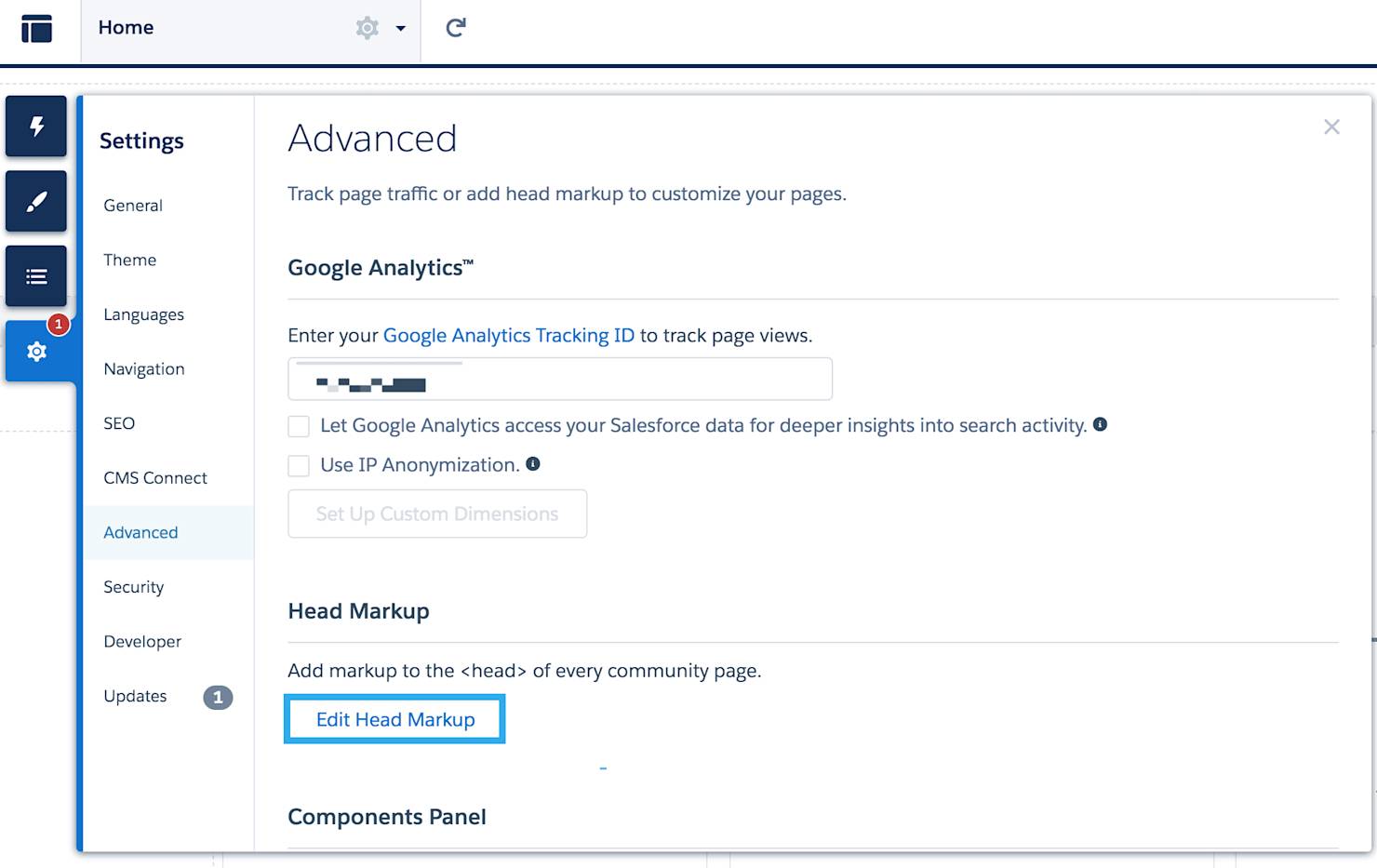Open the Components lightning bolt panel
1377x868 pixels.
36,126
